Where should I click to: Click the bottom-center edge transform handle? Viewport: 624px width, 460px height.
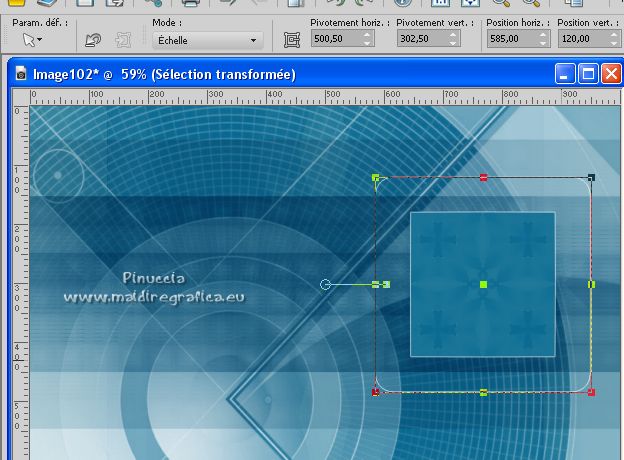[x=484, y=392]
